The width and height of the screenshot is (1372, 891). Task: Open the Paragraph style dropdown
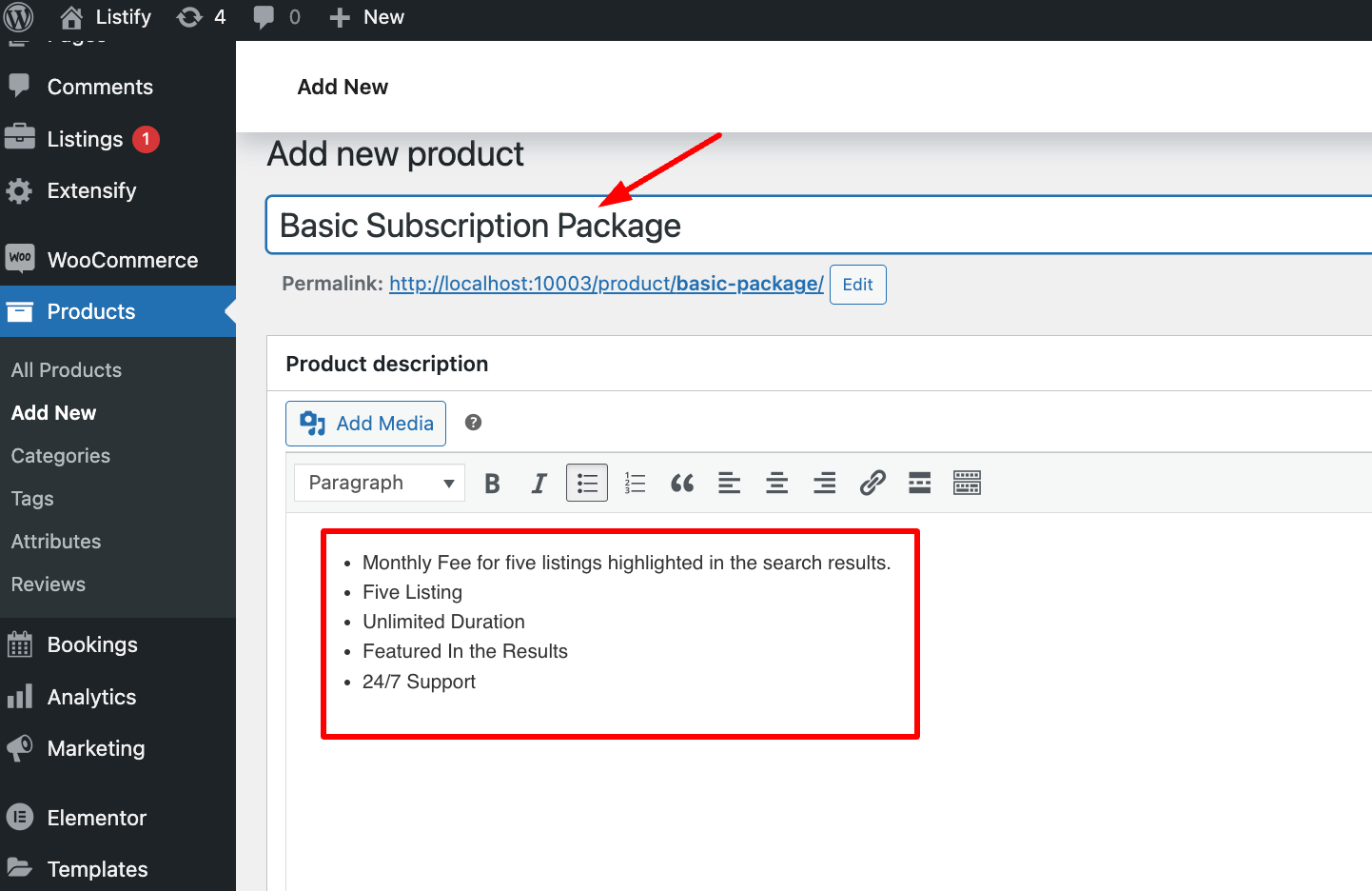(379, 483)
